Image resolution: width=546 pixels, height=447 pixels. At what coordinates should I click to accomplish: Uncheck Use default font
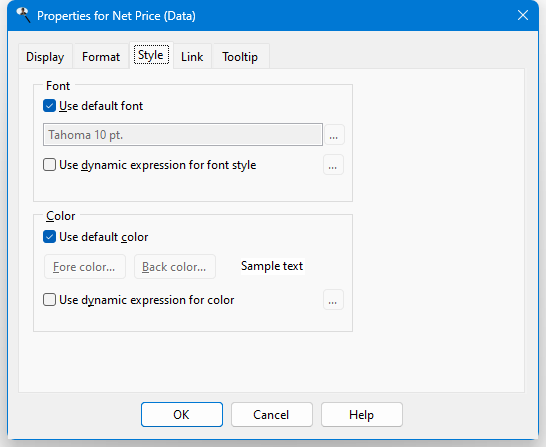point(49,106)
